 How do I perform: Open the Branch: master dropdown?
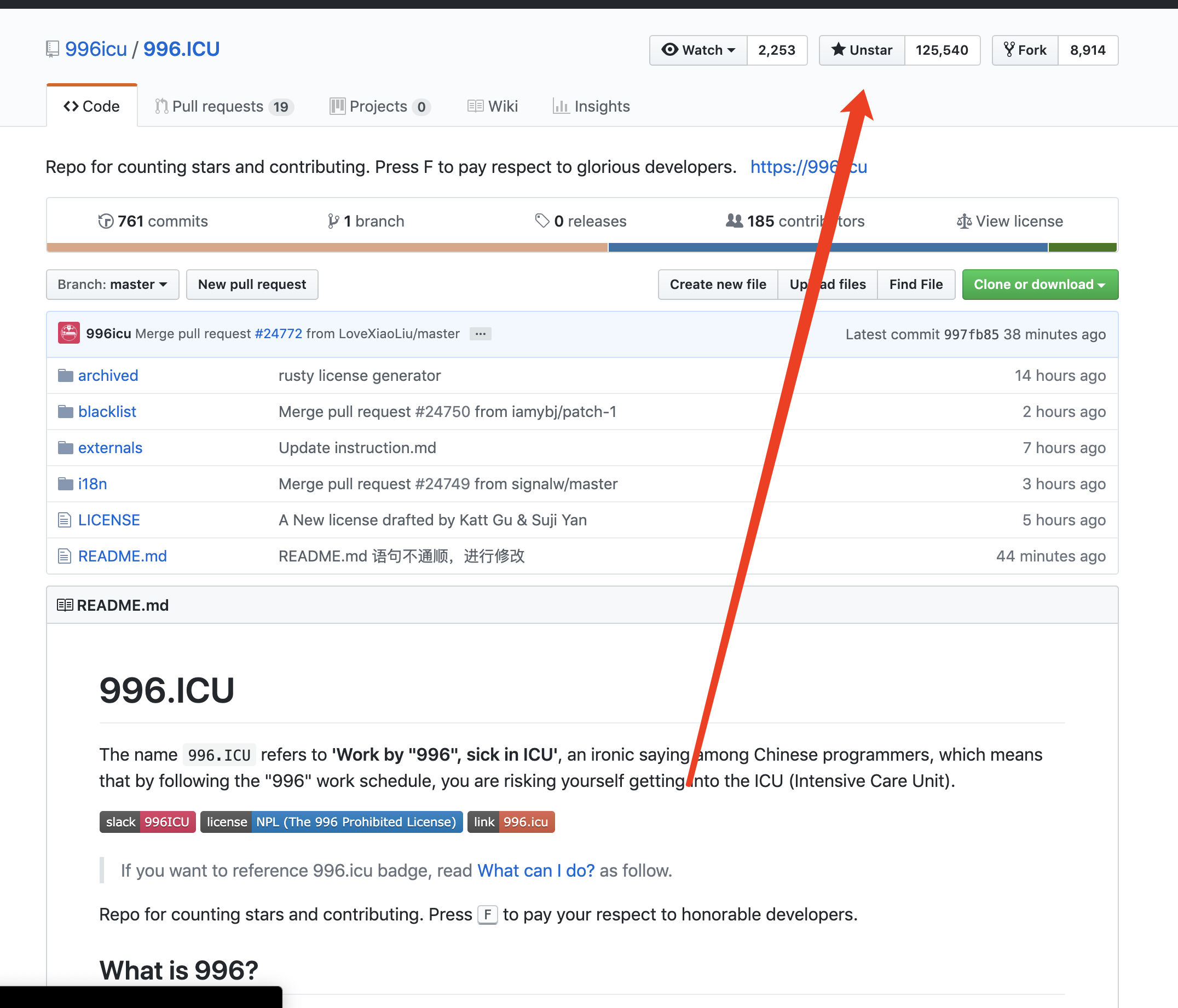[112, 284]
